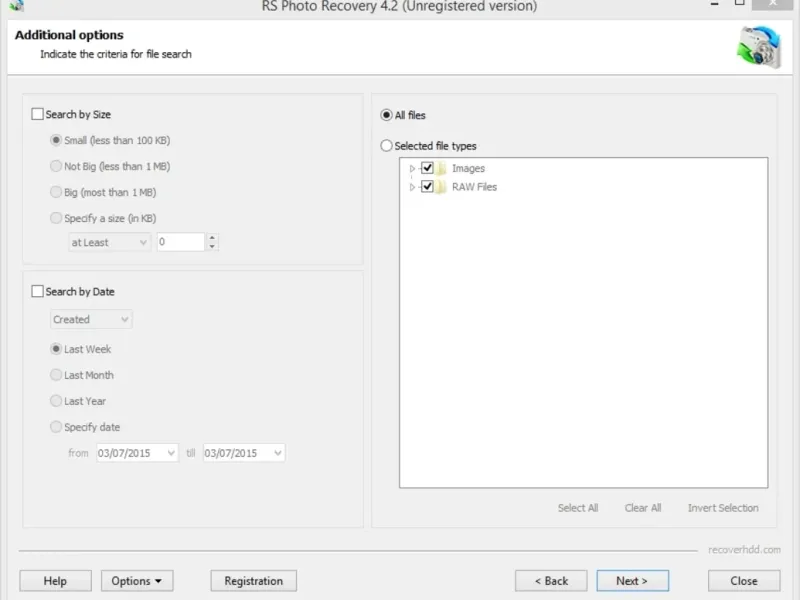Click the RAW Files folder icon

441,187
